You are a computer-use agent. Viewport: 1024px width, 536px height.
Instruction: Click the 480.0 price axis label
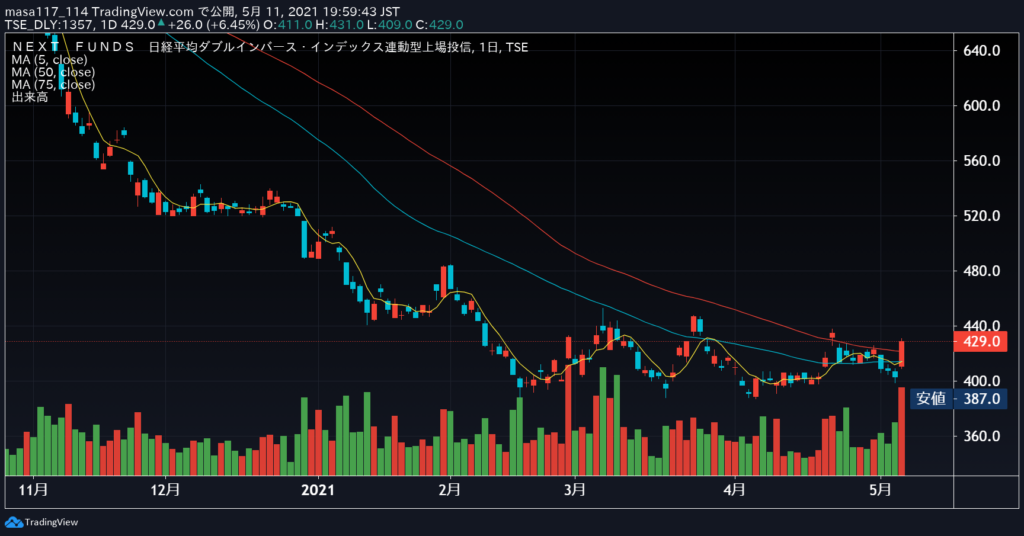click(982, 270)
